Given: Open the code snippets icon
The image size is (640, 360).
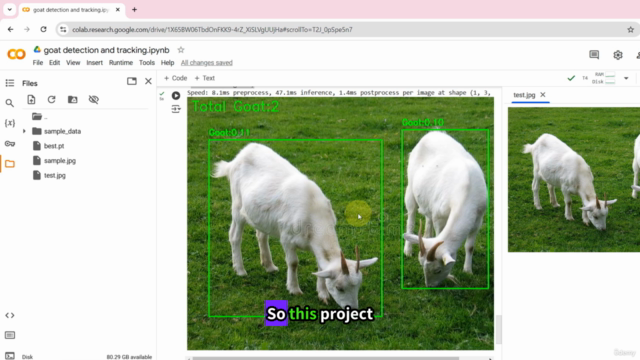Looking at the screenshot, I should pyautogui.click(x=10, y=315).
